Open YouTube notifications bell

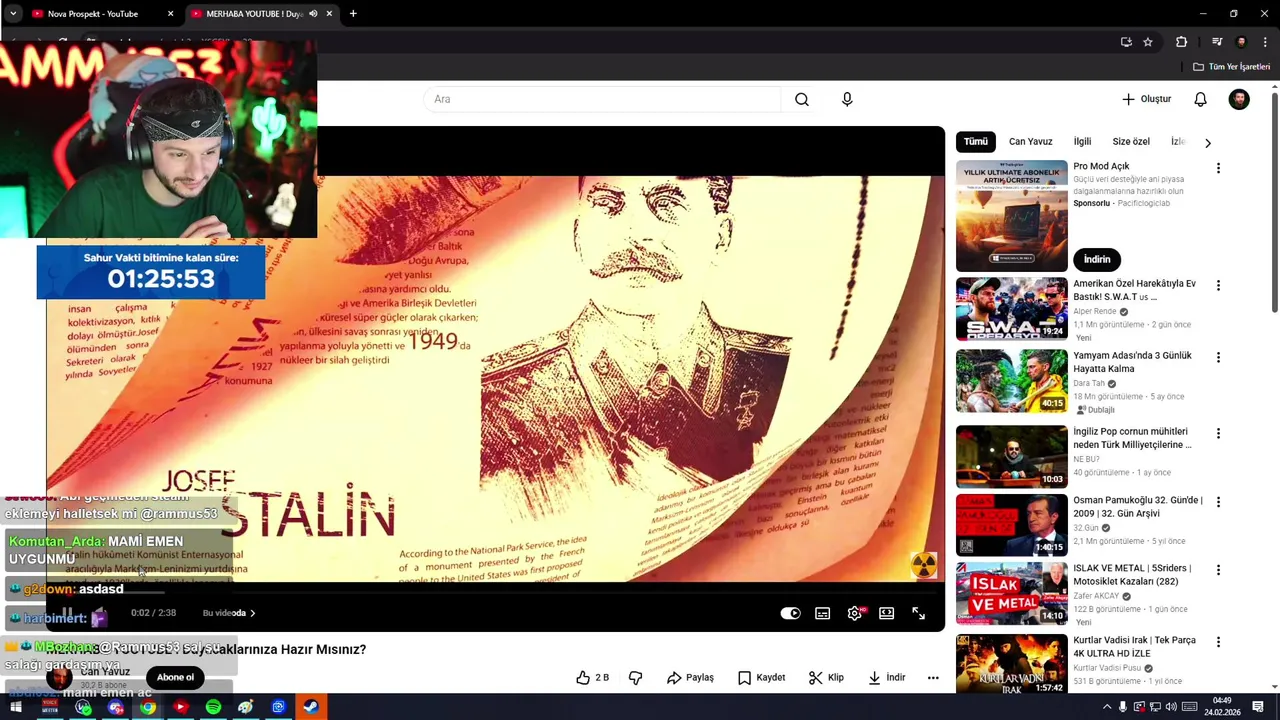(1200, 99)
